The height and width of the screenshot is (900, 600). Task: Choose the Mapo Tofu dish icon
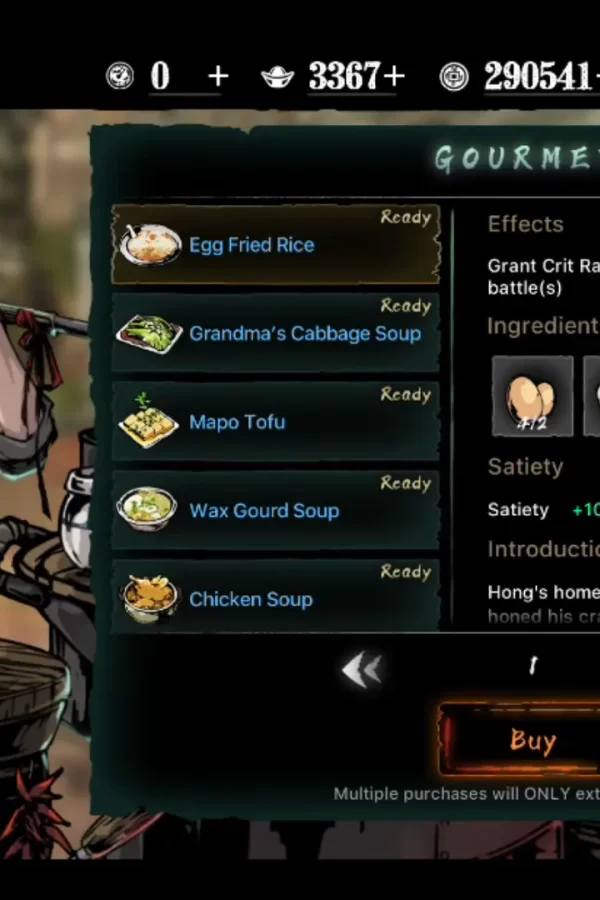148,421
